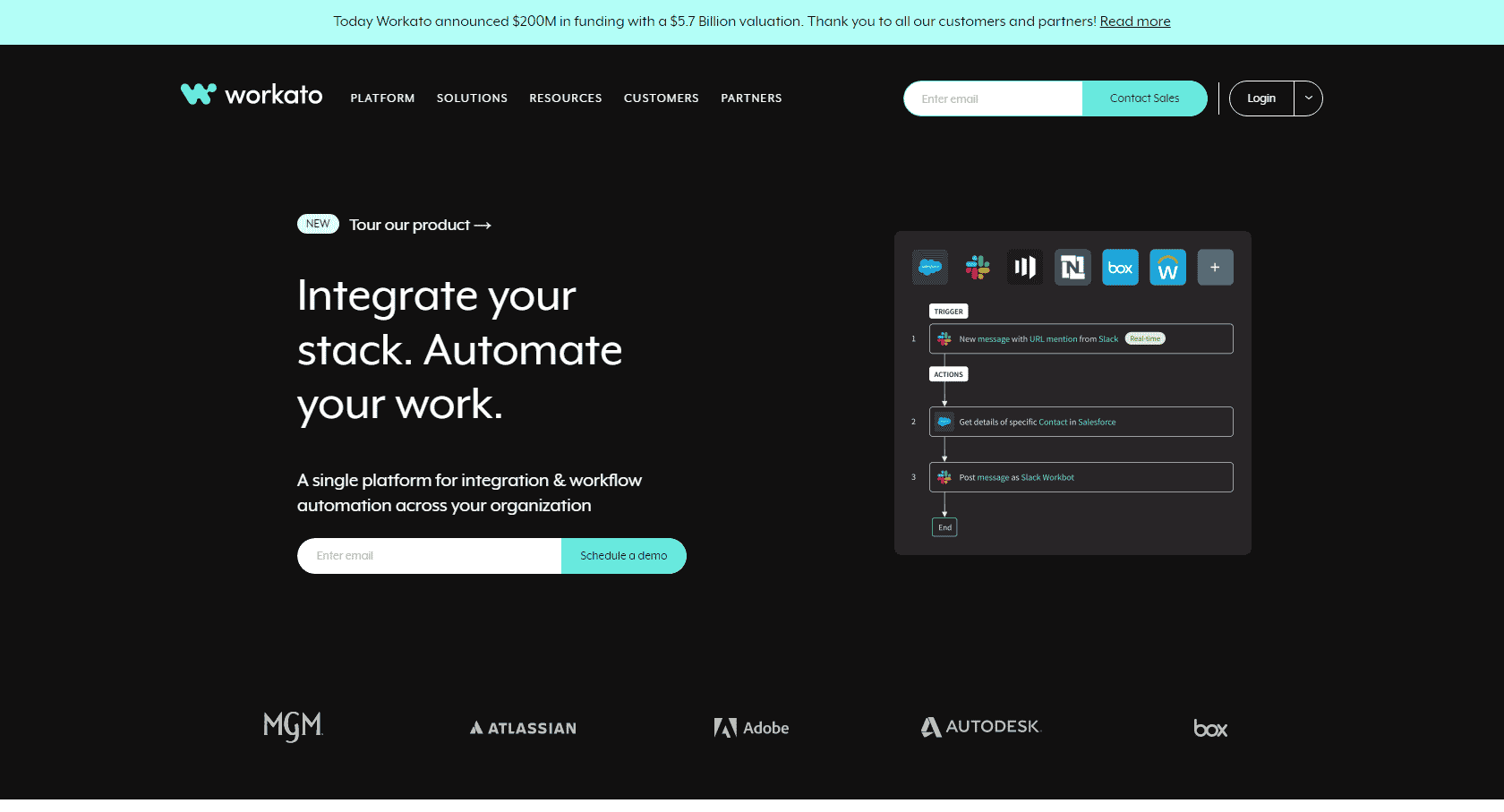Click the Contact Sales button
Screen dimensions: 1504x812
(x=1144, y=98)
